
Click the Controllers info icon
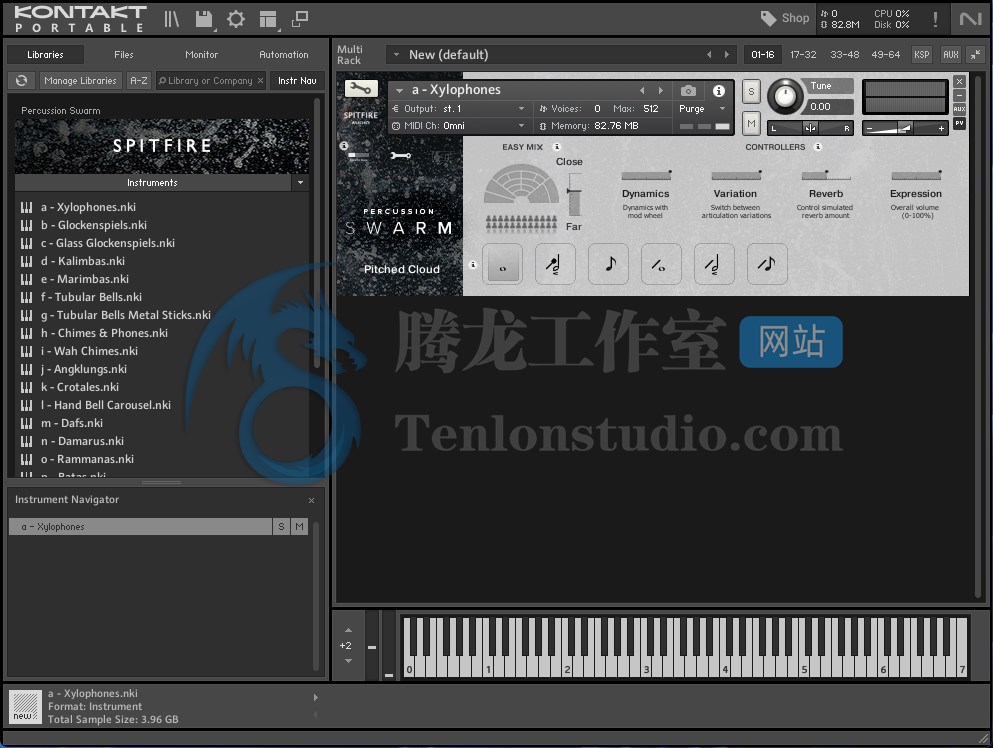click(818, 147)
